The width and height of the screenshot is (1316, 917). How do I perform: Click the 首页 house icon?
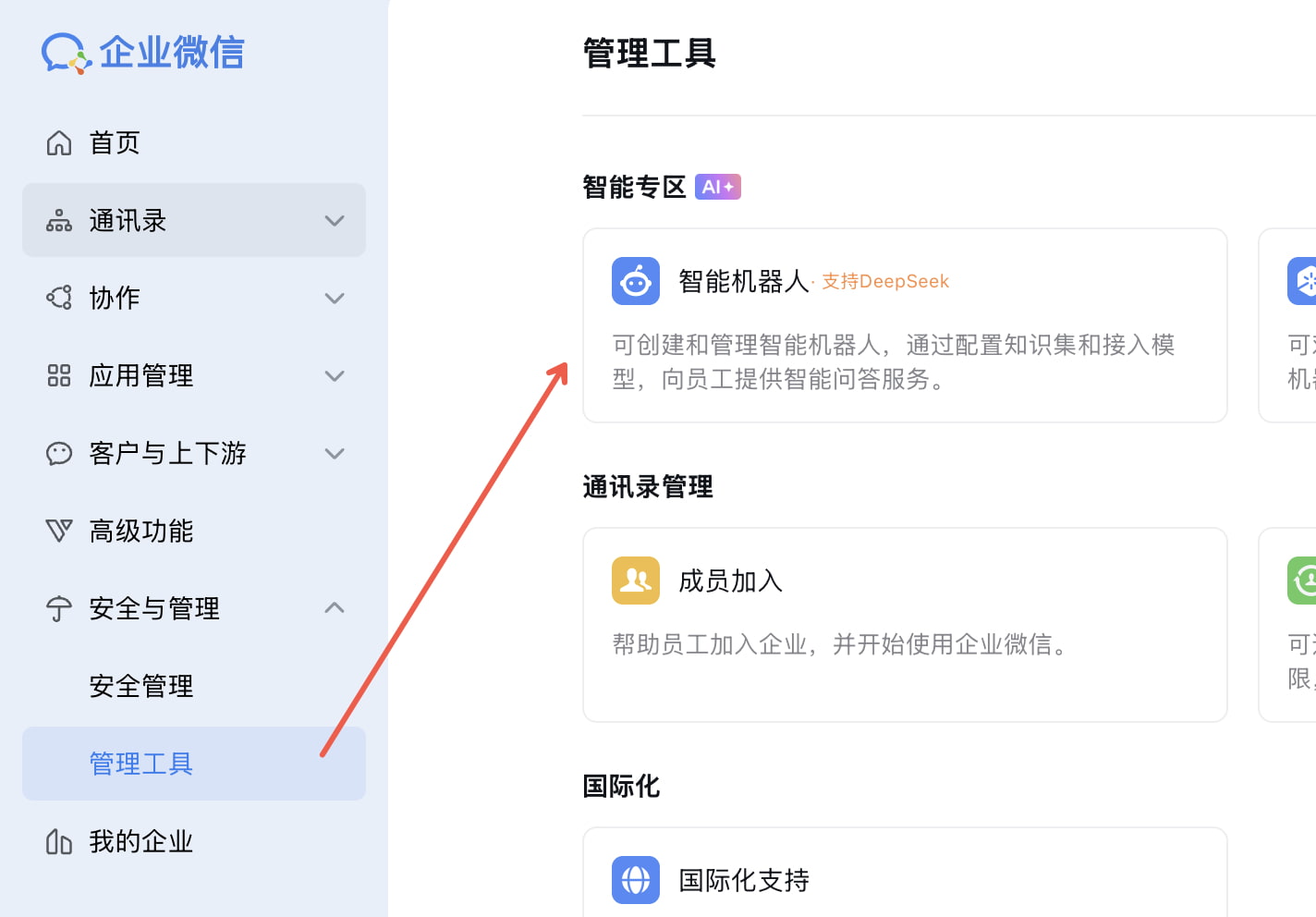(59, 143)
